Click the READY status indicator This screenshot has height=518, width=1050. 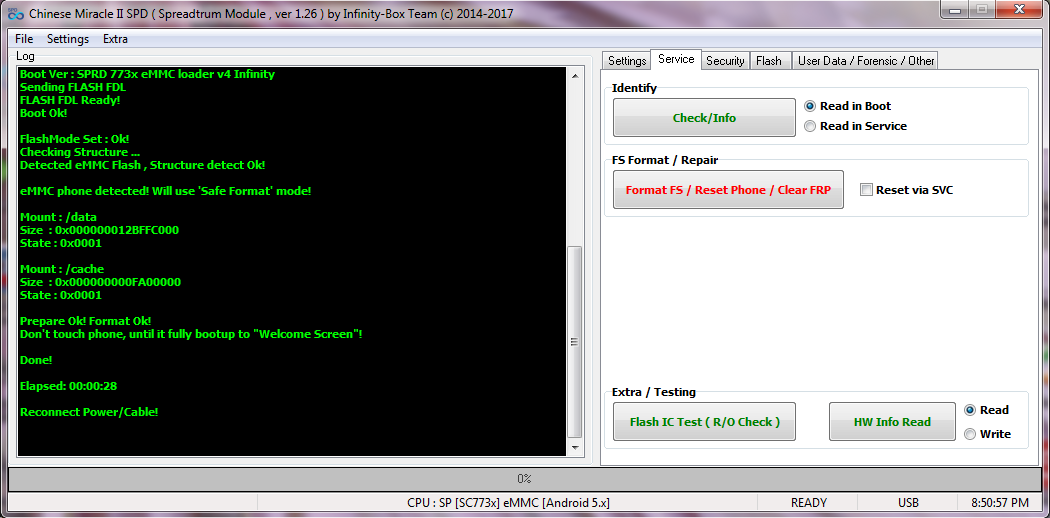pyautogui.click(x=808, y=503)
